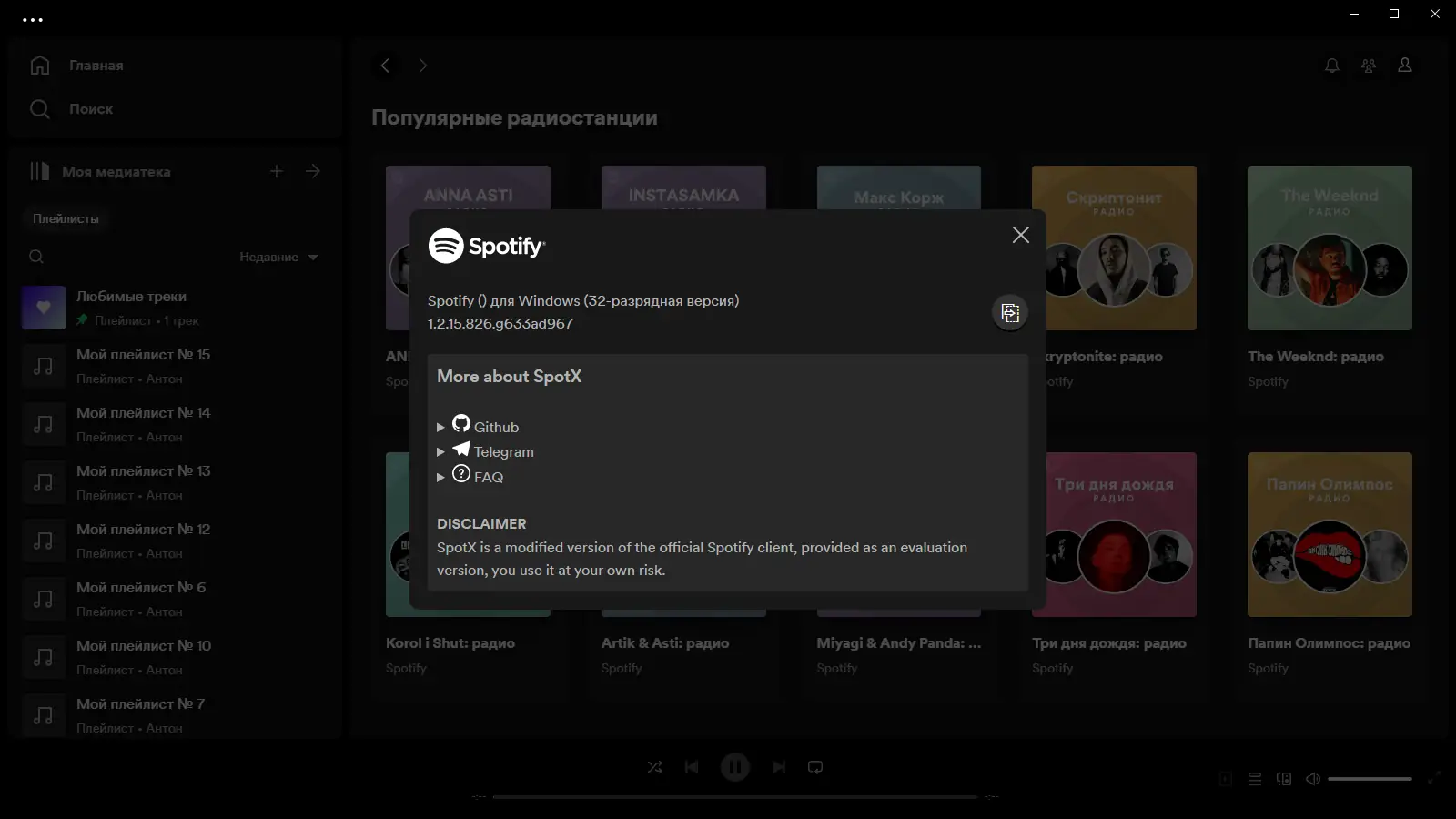Viewport: 1456px width, 819px height.
Task: Expand the Github section
Action: (x=479, y=426)
